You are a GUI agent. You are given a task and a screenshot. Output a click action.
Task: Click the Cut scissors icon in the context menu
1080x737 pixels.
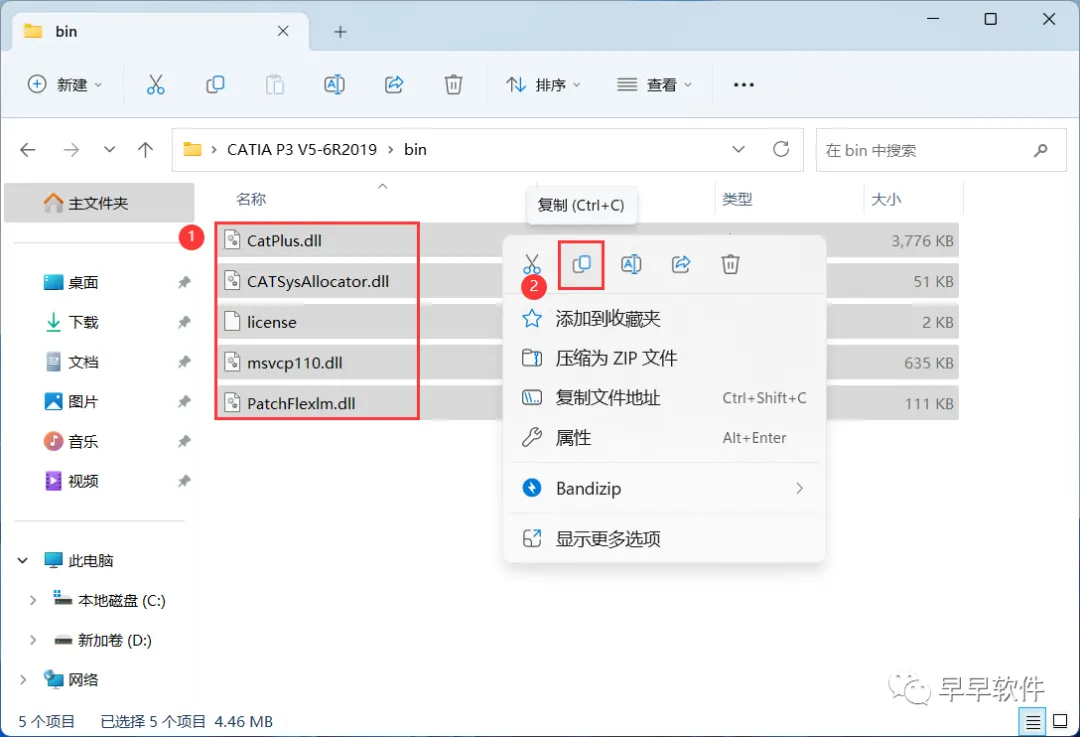click(532, 264)
